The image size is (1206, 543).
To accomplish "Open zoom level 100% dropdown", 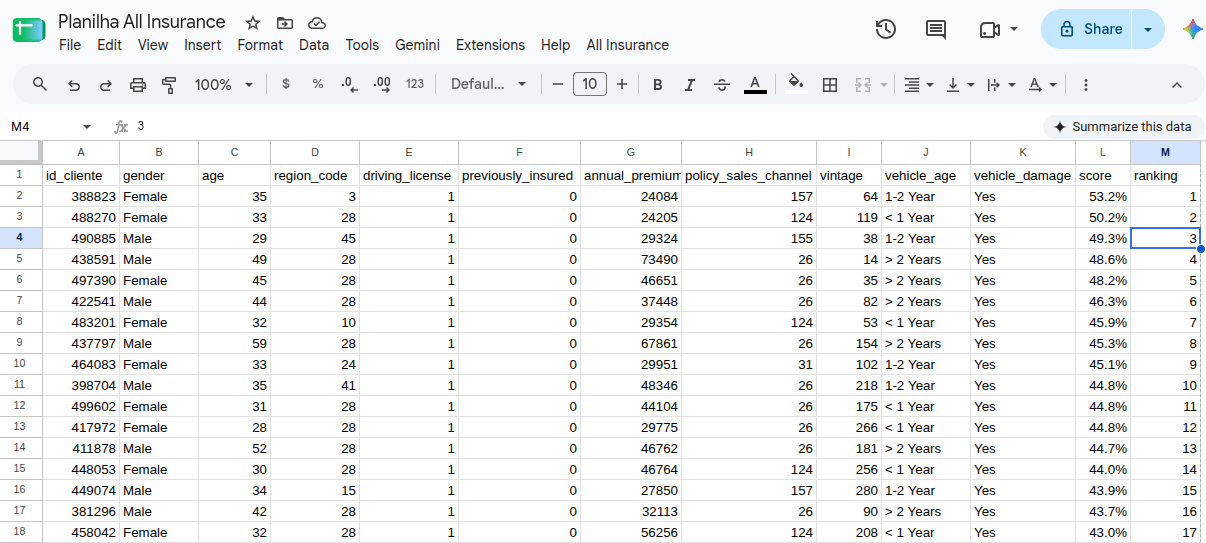I will click(224, 85).
